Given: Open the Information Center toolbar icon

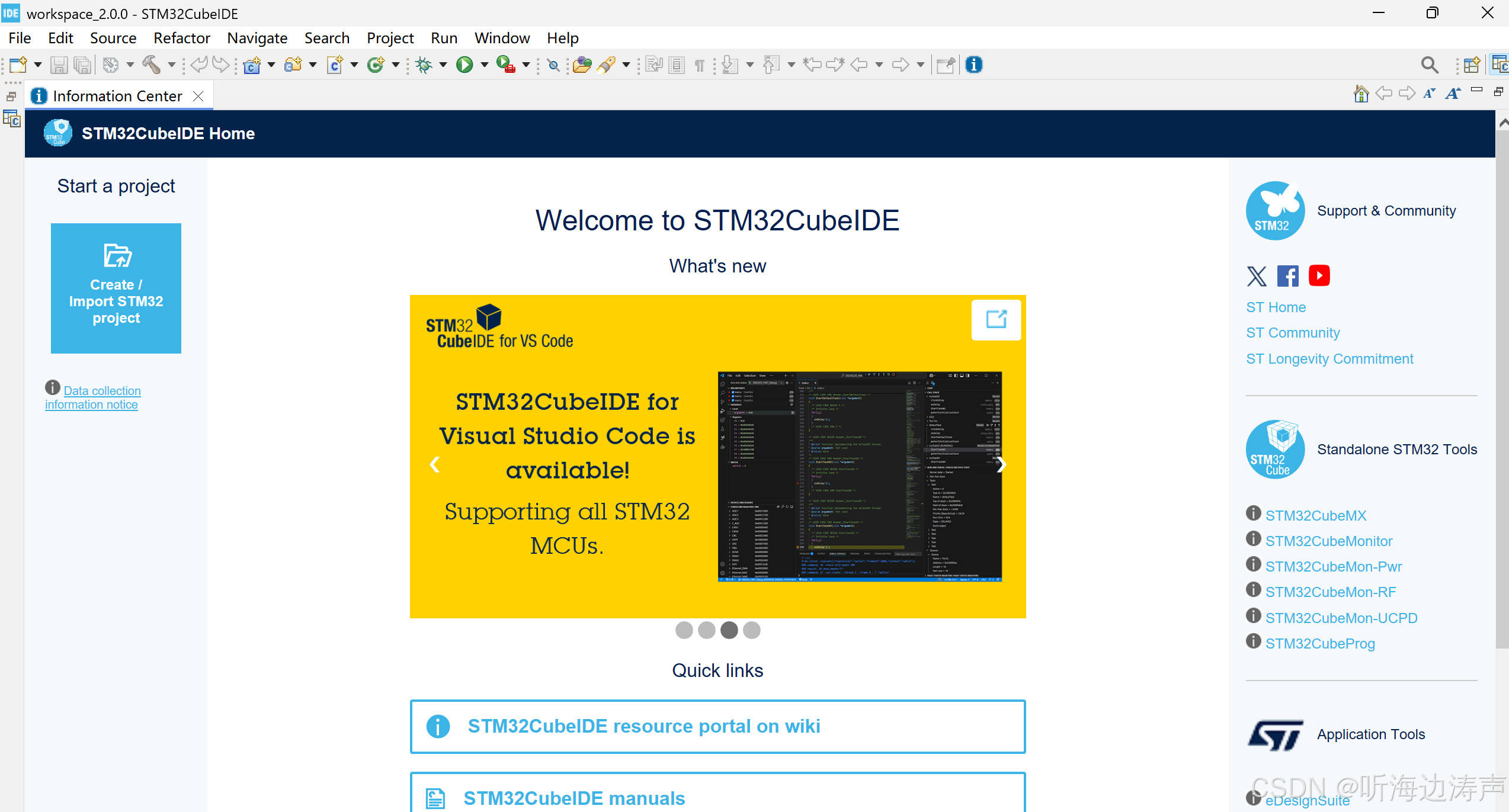Looking at the screenshot, I should 974,65.
